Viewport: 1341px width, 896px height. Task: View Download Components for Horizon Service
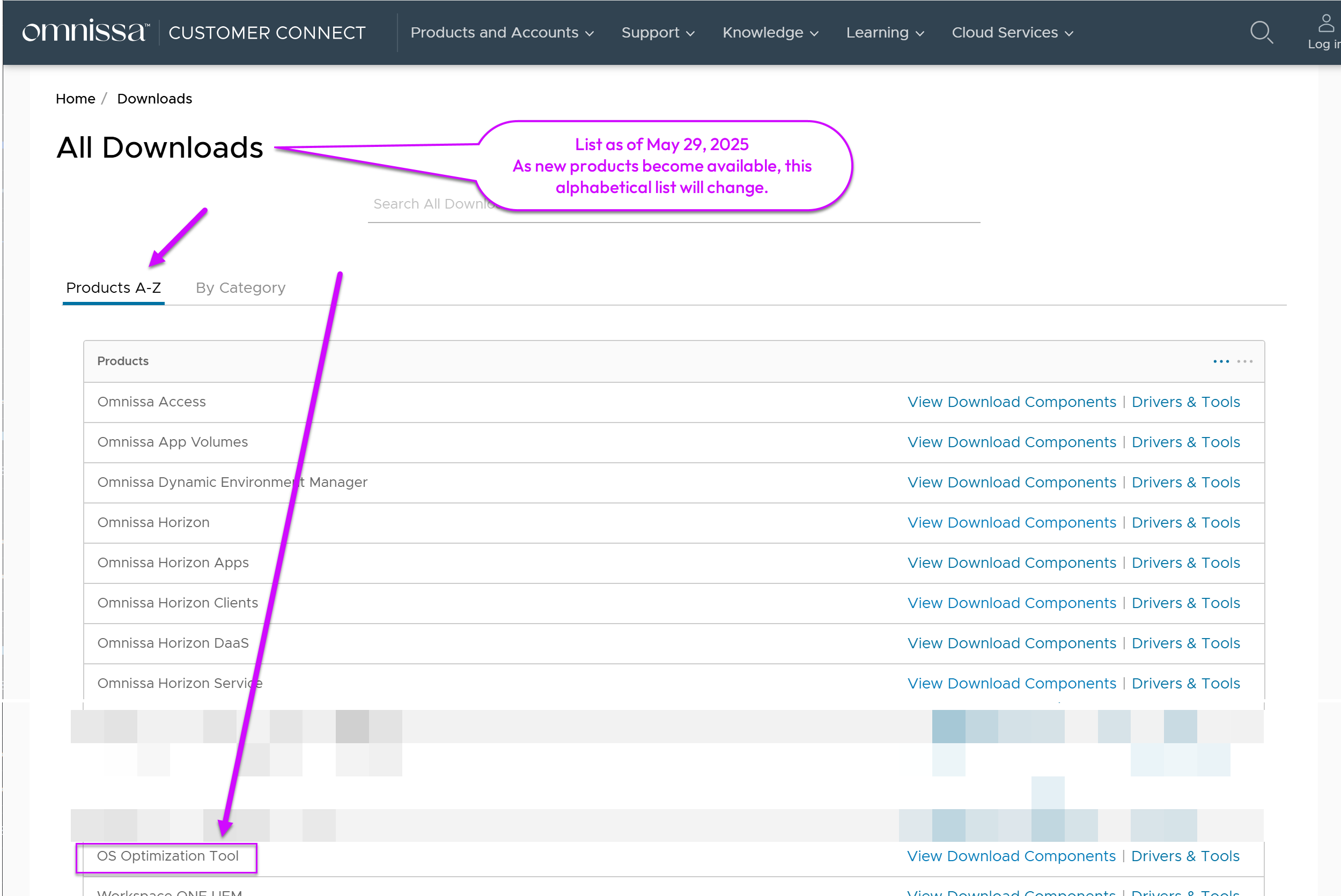coord(1012,684)
